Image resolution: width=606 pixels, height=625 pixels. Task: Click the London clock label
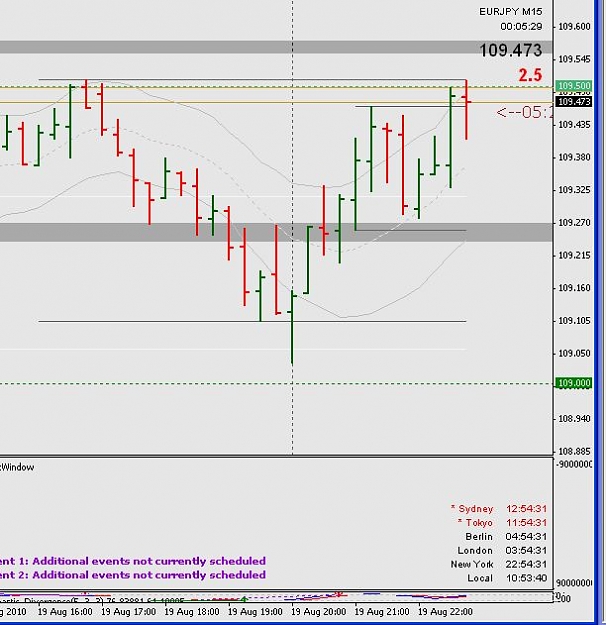click(475, 550)
